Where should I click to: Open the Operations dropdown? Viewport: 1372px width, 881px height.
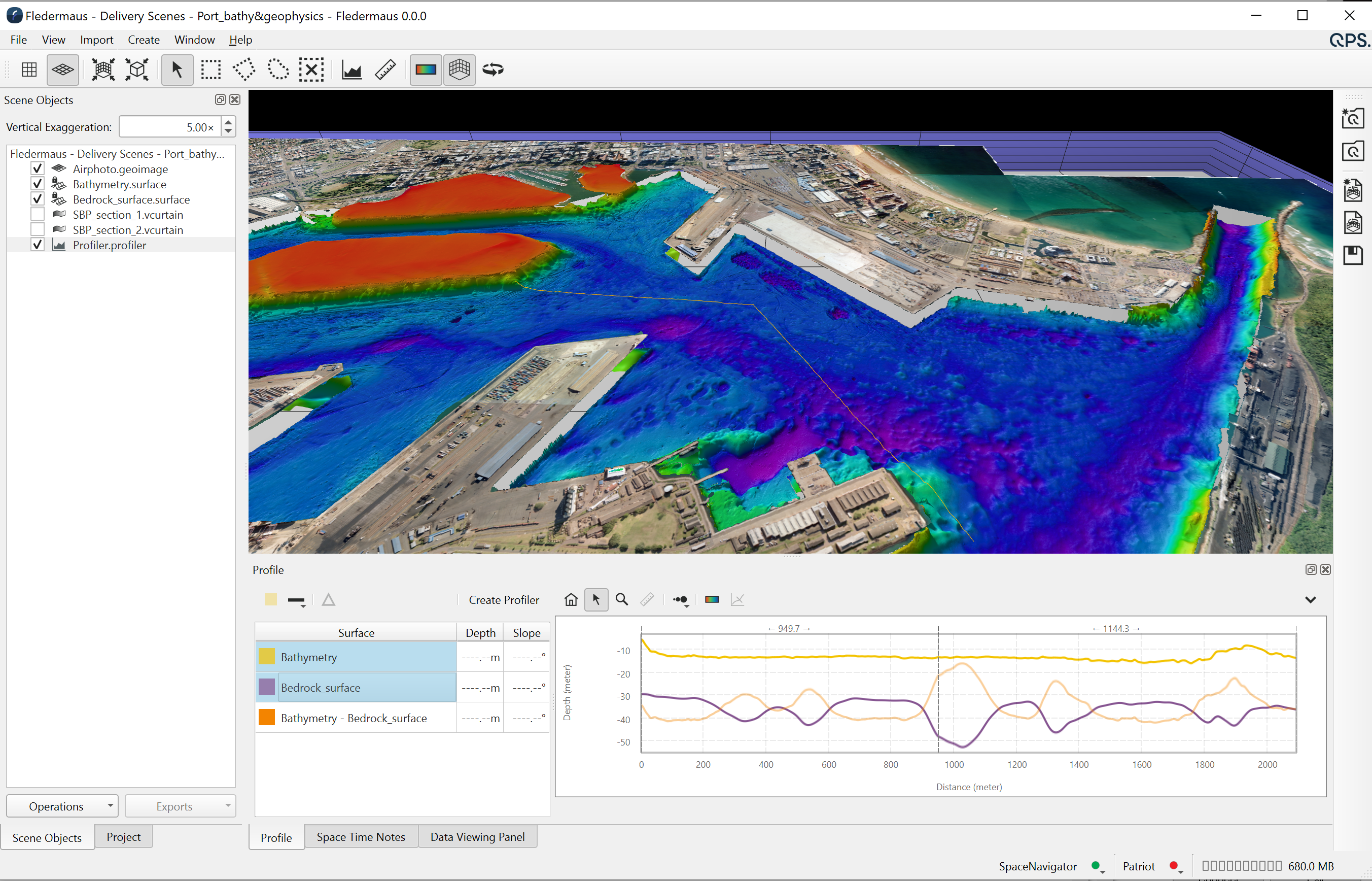click(x=62, y=806)
